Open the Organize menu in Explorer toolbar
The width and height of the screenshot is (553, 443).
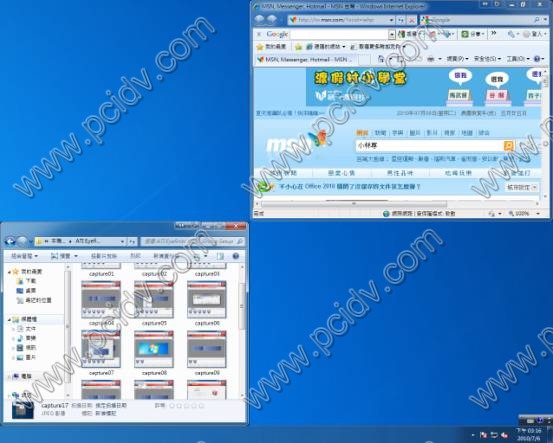click(24, 256)
